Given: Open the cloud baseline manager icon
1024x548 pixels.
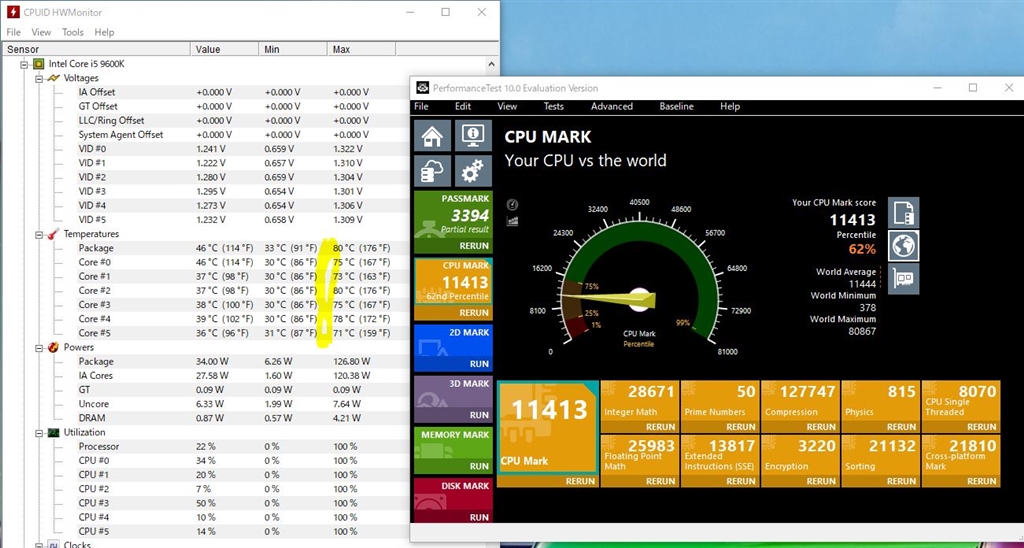Looking at the screenshot, I should tap(432, 172).
